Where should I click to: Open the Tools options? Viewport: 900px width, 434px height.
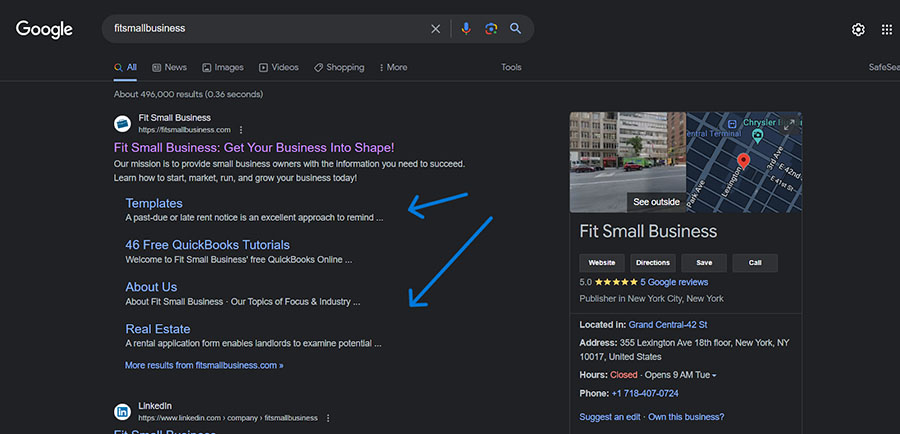pyautogui.click(x=511, y=67)
